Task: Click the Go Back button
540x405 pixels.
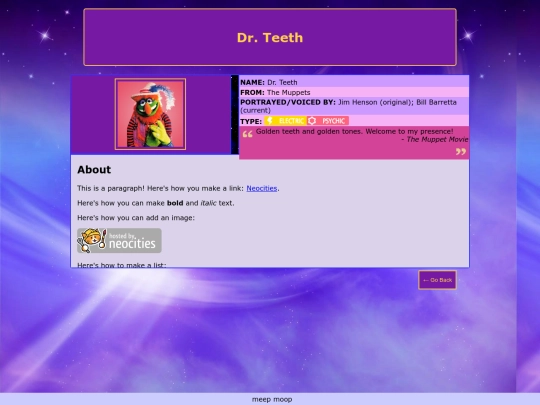Action: point(437,280)
